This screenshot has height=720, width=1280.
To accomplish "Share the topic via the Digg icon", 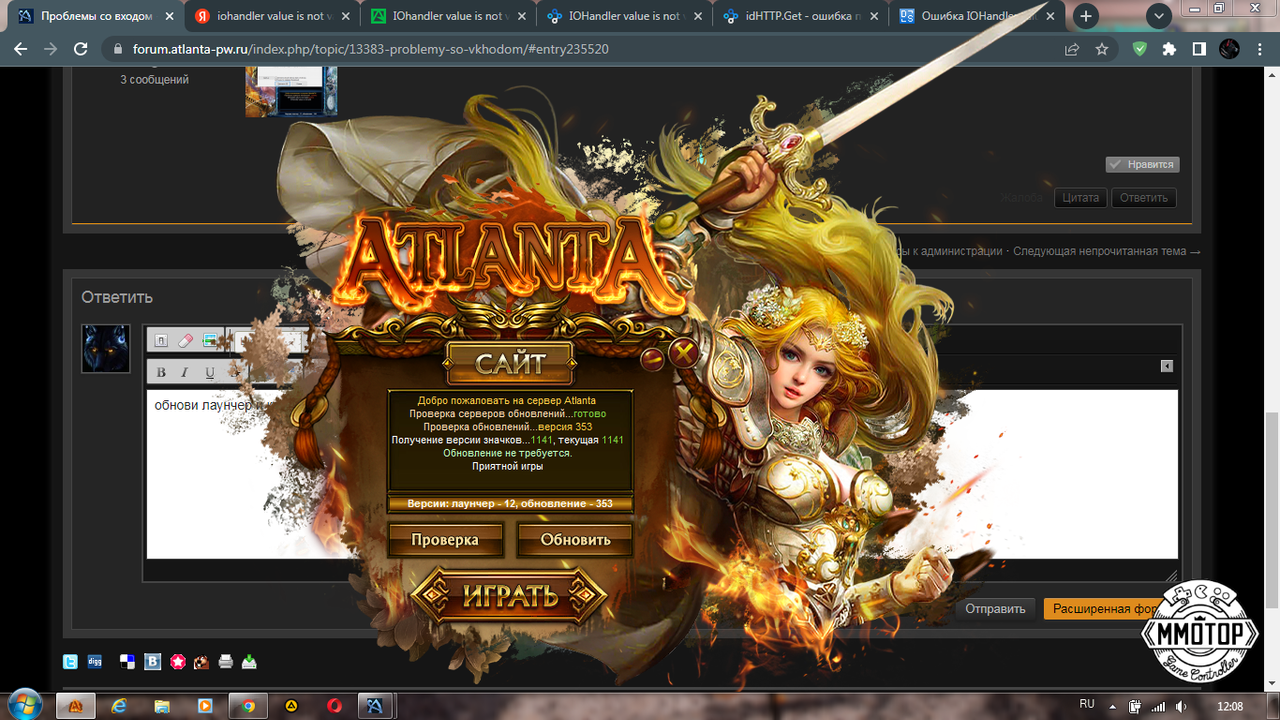I will click(95, 661).
